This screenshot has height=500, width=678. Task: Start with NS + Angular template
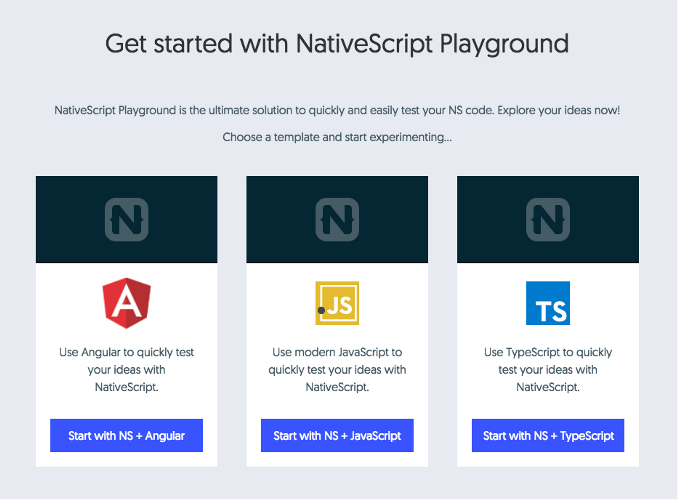pyautogui.click(x=126, y=436)
